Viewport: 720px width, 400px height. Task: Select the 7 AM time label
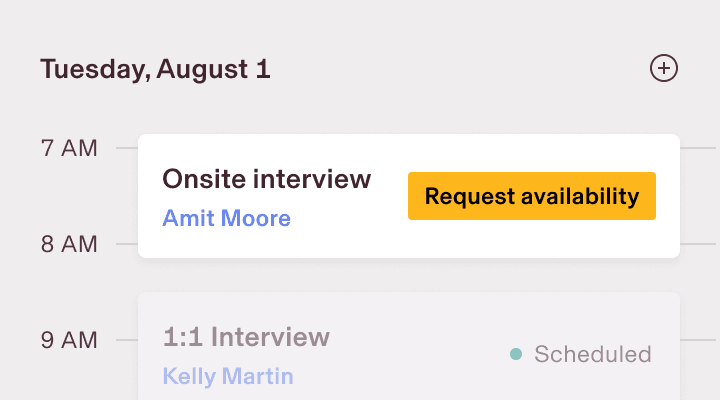point(69,149)
